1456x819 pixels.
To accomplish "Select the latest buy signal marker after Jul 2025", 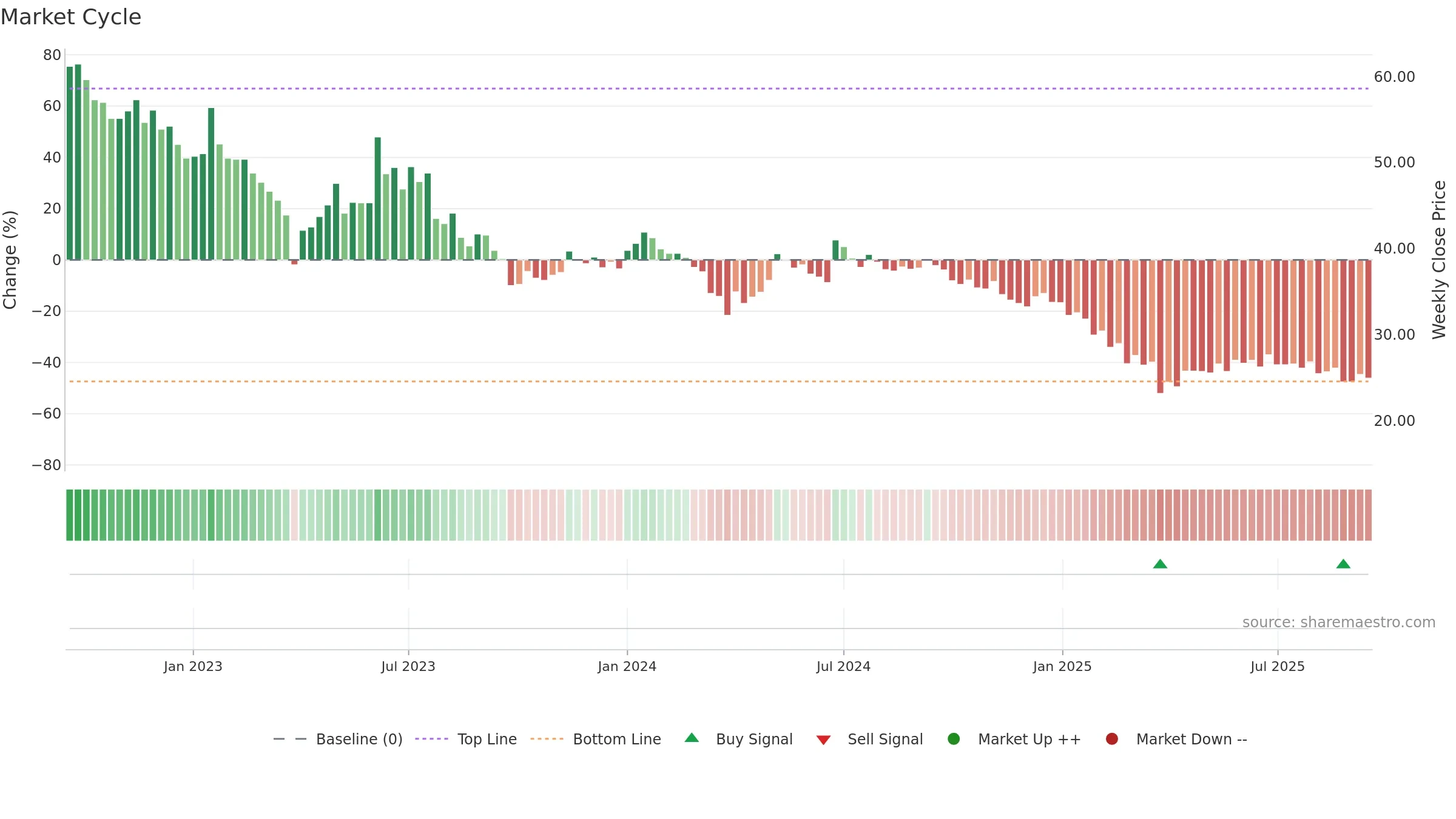I will [1343, 564].
